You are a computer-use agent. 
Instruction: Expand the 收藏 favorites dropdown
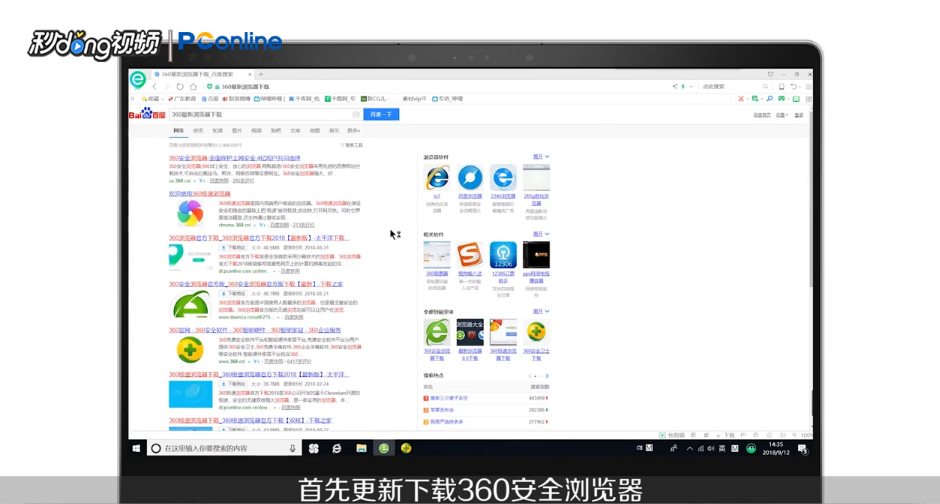[163, 99]
